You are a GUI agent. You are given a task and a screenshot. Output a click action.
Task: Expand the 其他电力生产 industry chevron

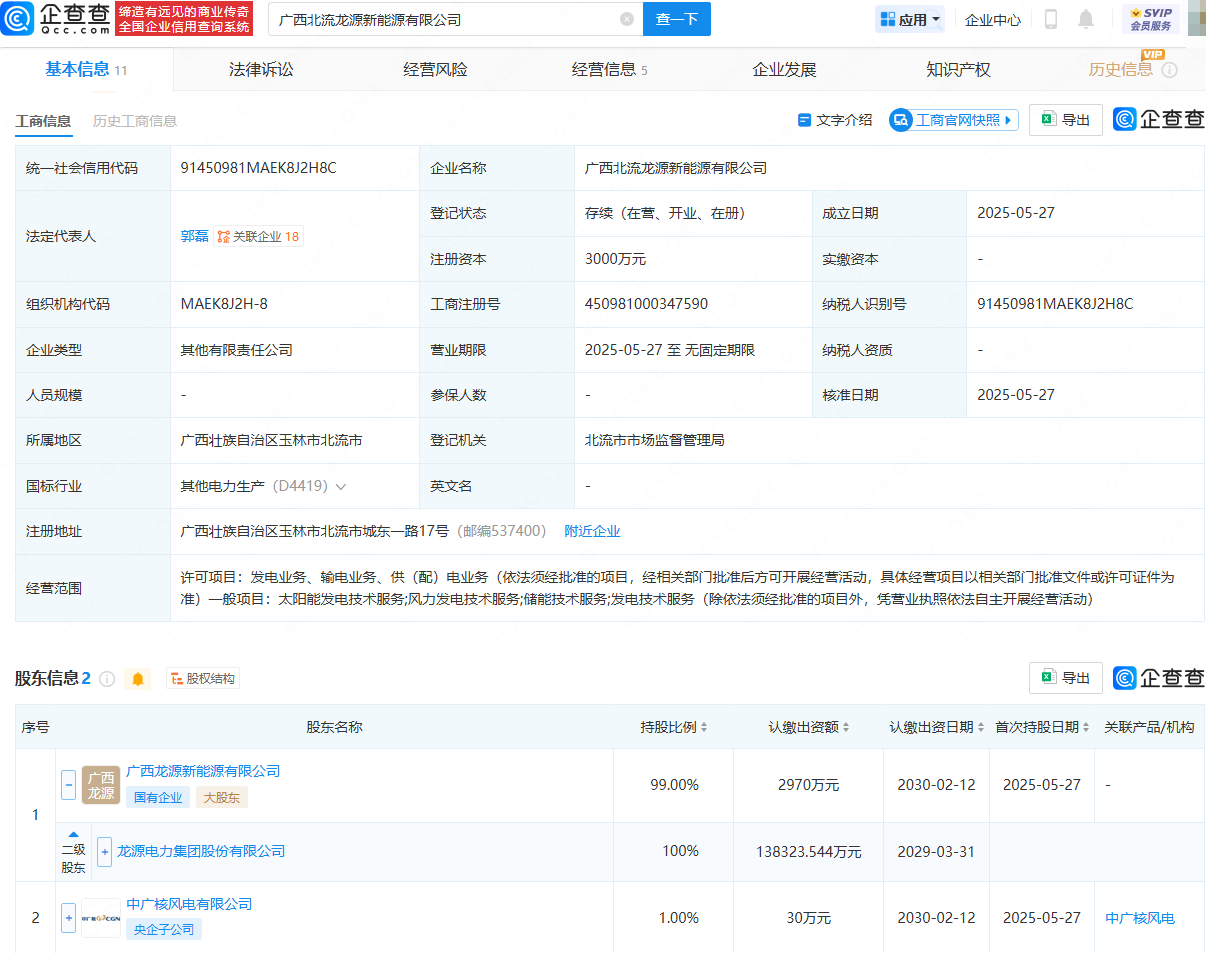[x=341, y=487]
